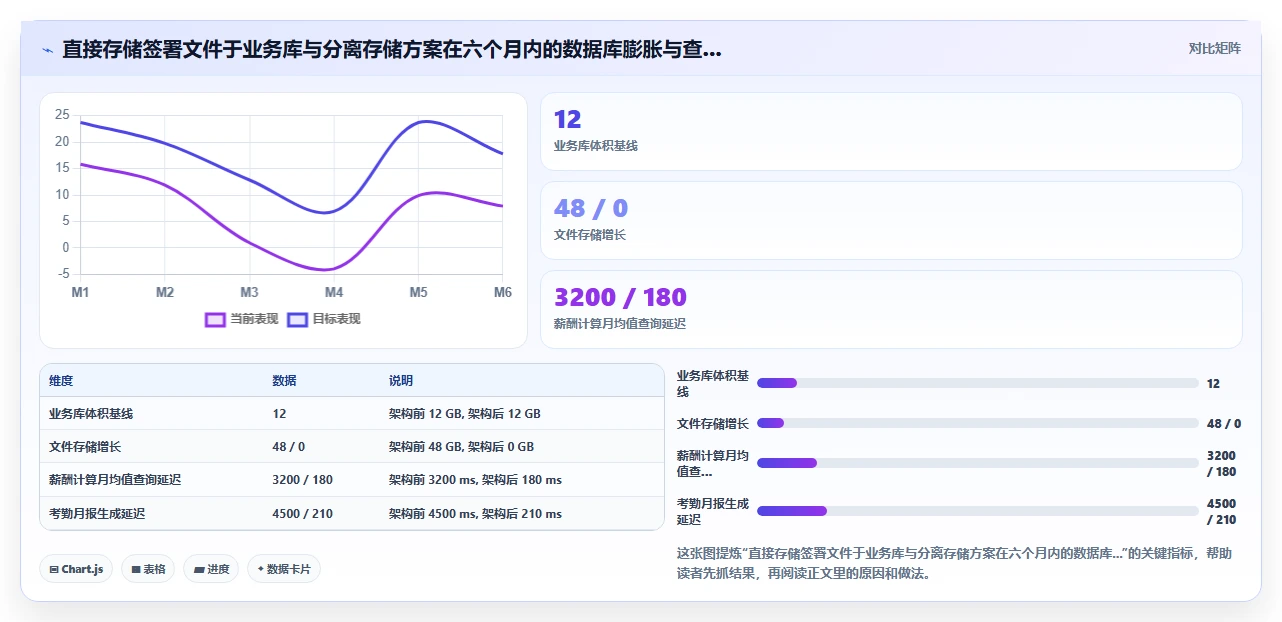
Task: Click the 维度 column header
Action: coord(61,381)
